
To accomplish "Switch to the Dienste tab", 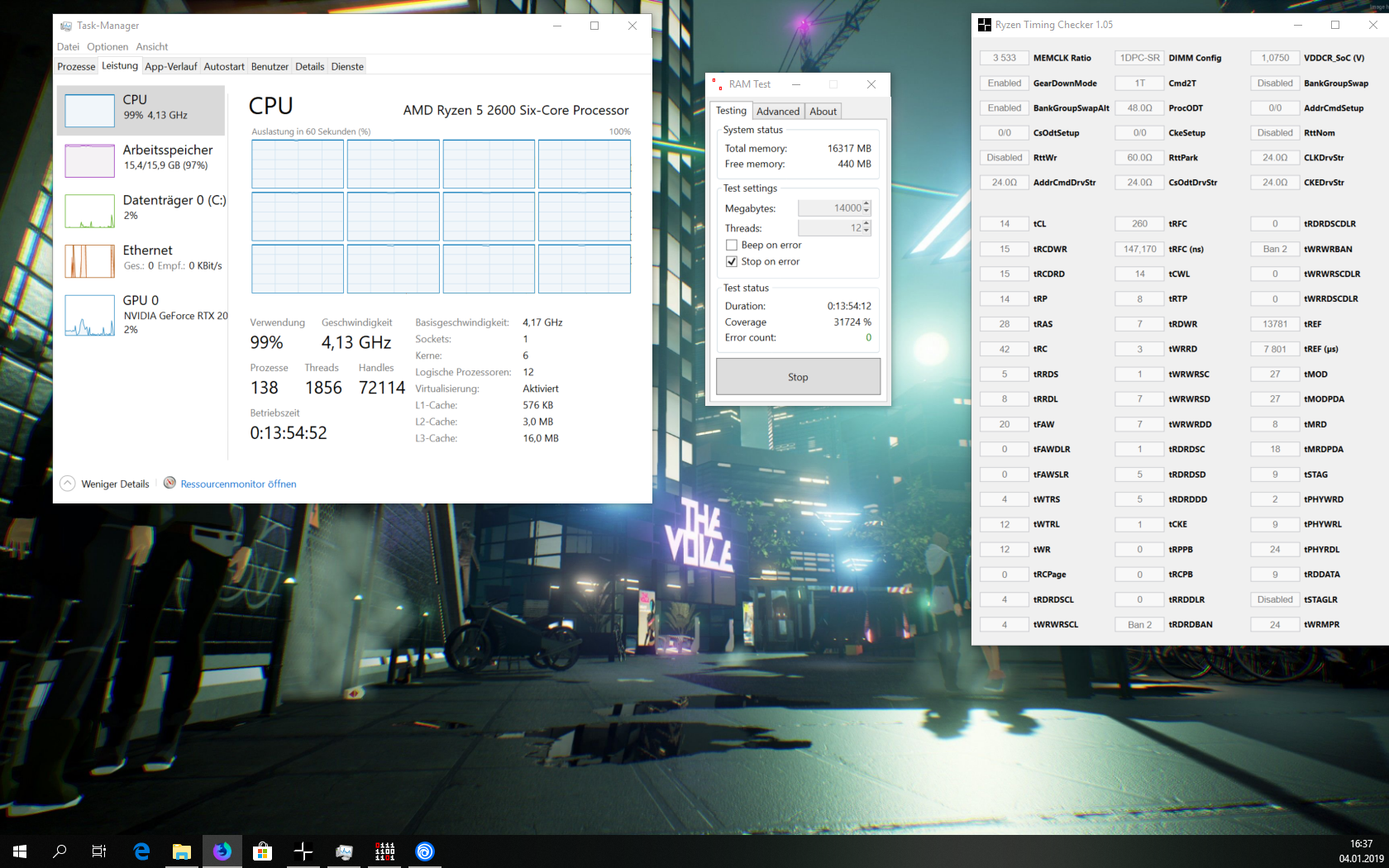I will point(347,67).
